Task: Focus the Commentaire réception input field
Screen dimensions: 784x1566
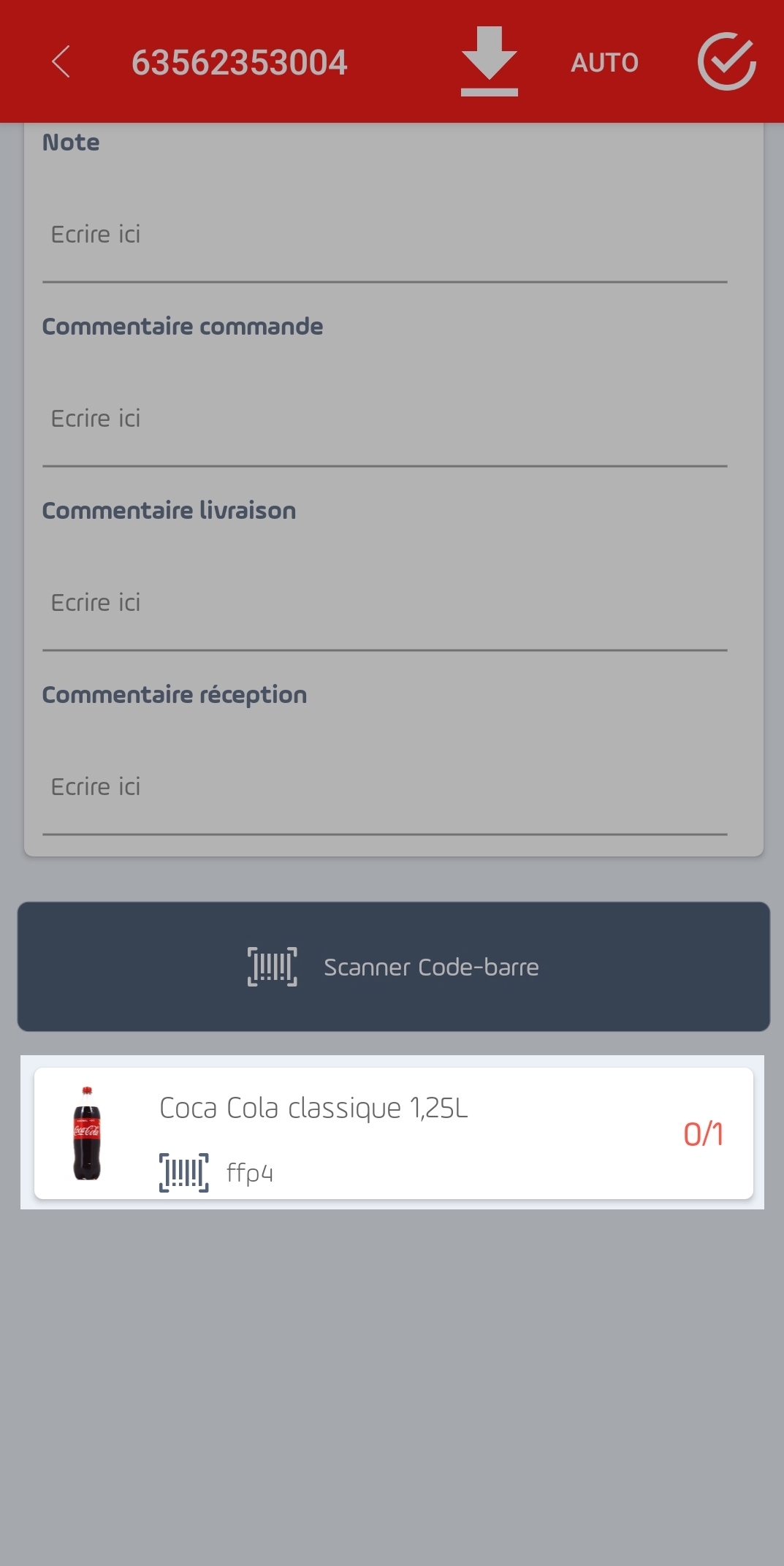Action: [385, 787]
